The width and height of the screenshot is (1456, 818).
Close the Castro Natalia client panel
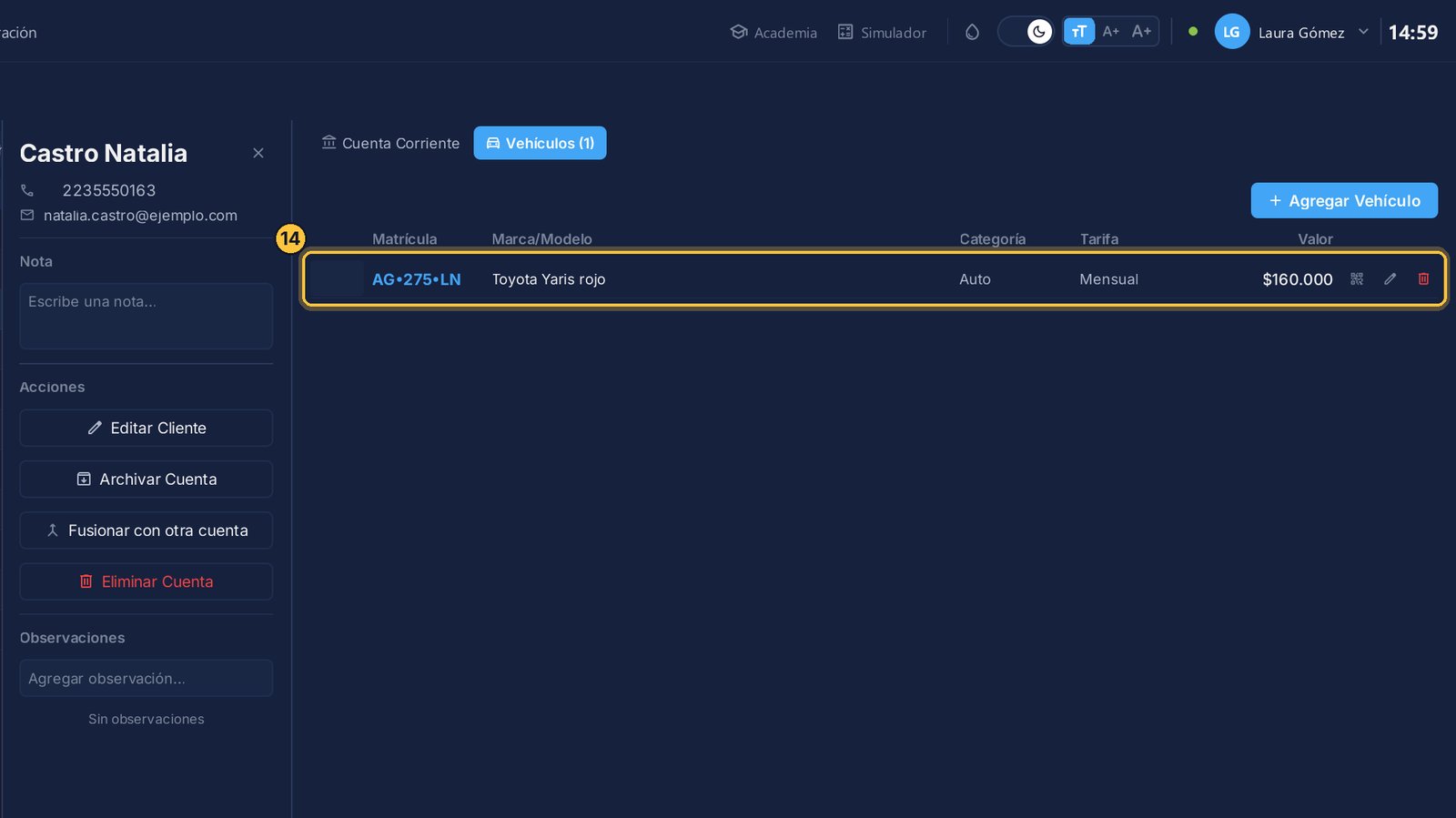pos(258,153)
